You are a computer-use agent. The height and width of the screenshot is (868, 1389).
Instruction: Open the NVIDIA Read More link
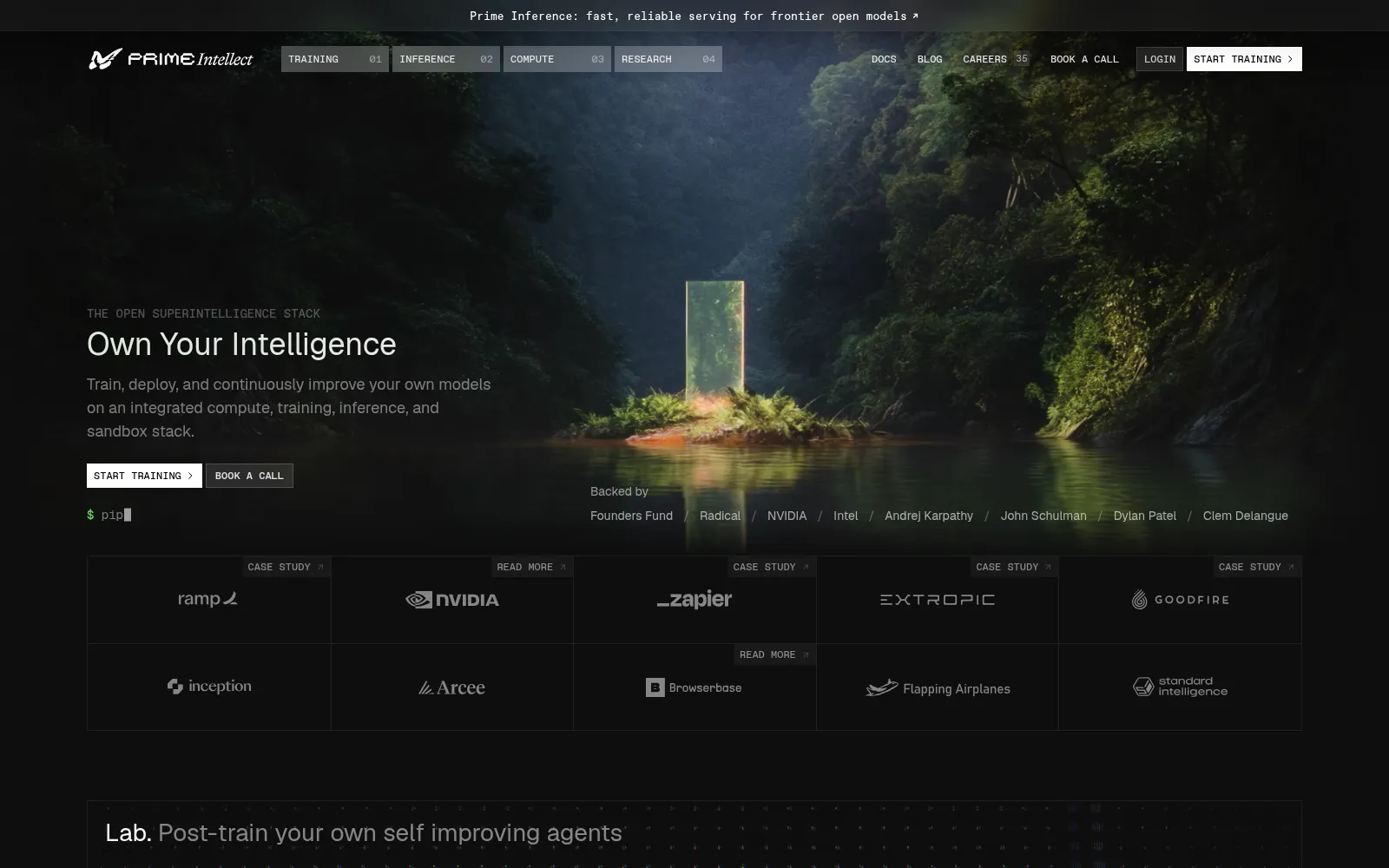(531, 567)
